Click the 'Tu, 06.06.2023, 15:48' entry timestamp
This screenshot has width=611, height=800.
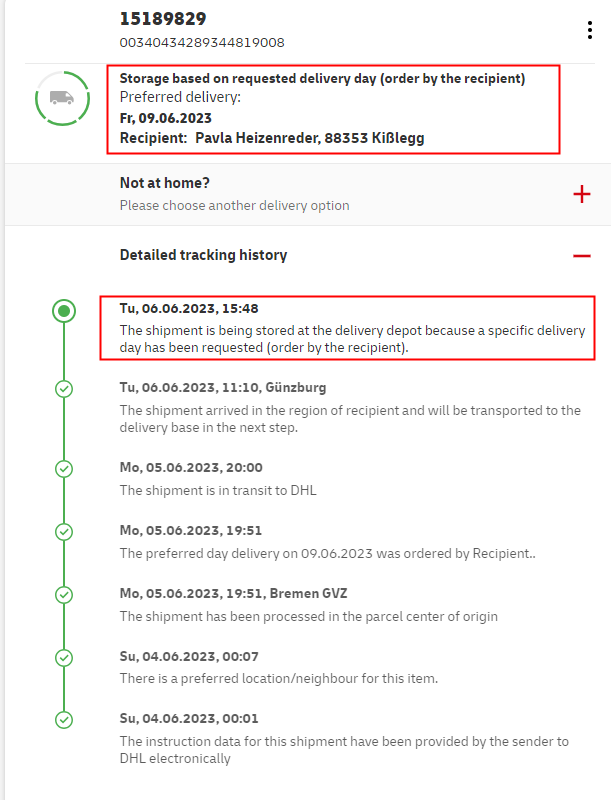coord(189,309)
